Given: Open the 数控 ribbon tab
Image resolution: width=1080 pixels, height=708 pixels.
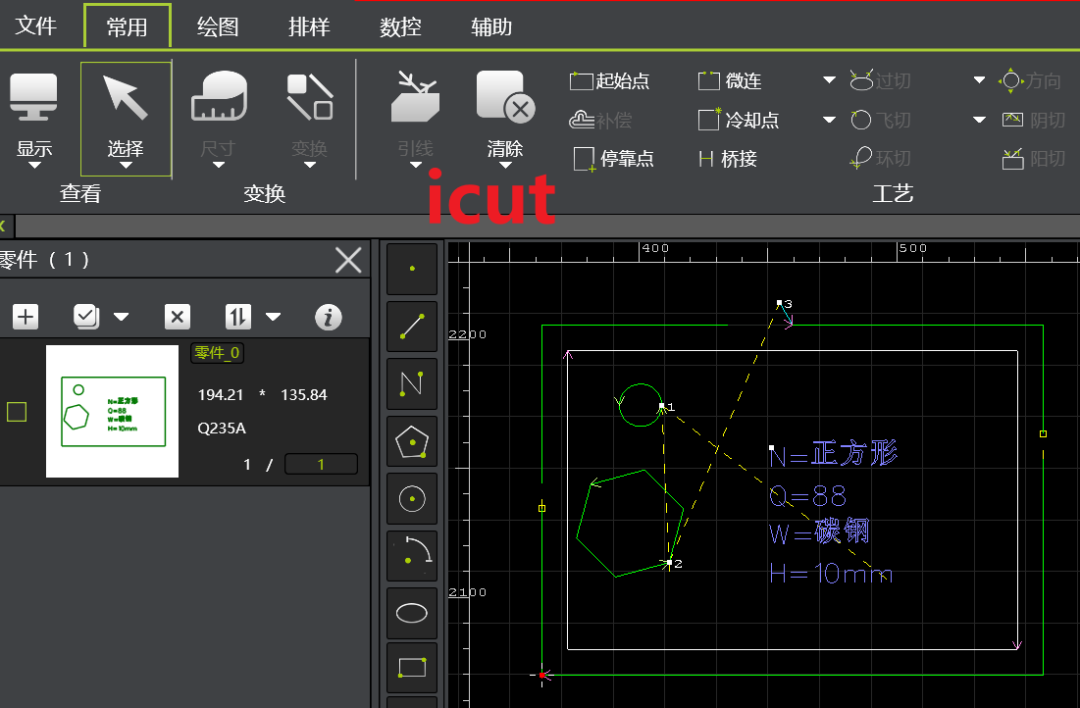Looking at the screenshot, I should tap(400, 26).
